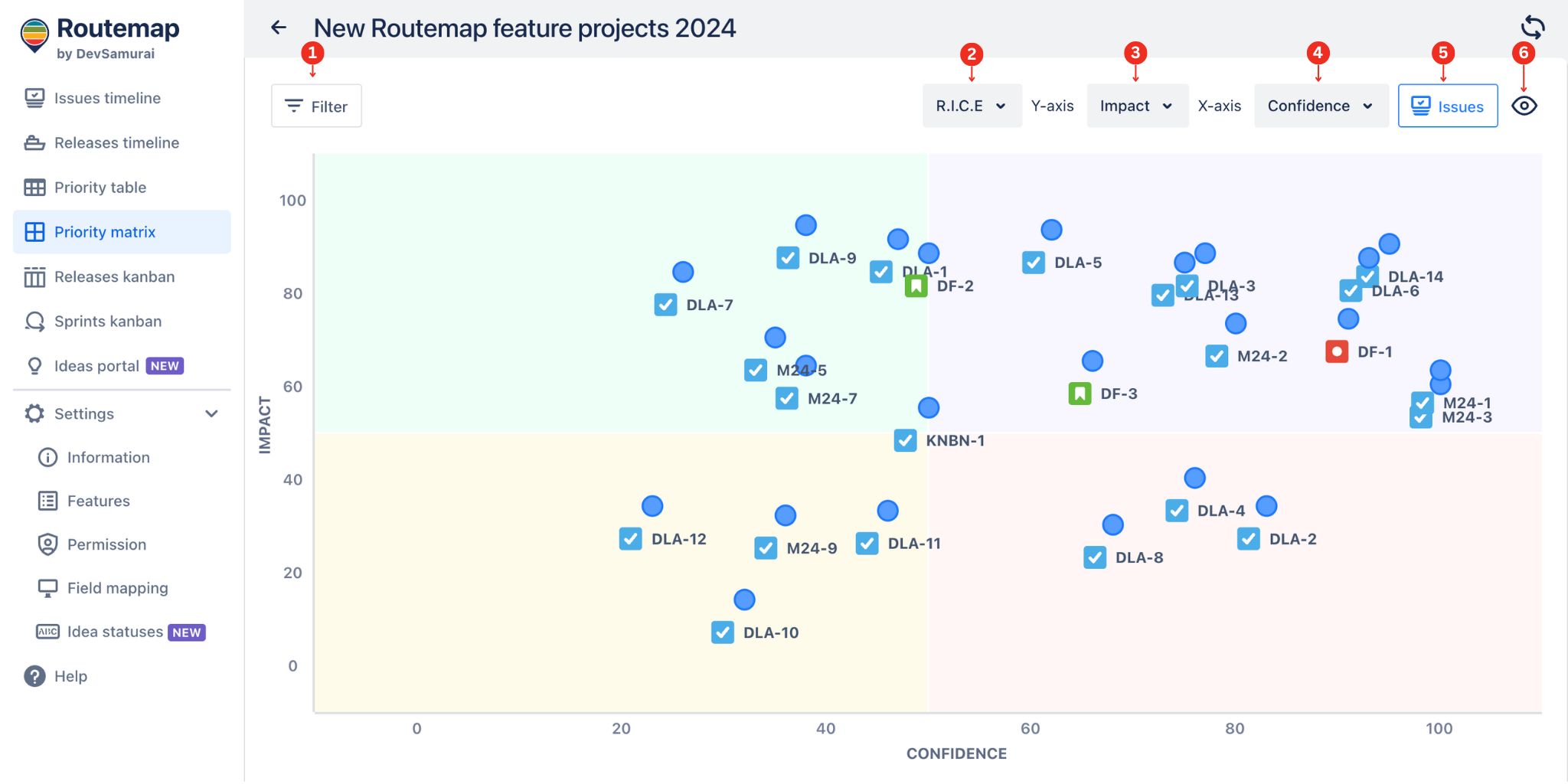
Task: Open the Confidence axis dropdown
Action: click(x=1319, y=106)
